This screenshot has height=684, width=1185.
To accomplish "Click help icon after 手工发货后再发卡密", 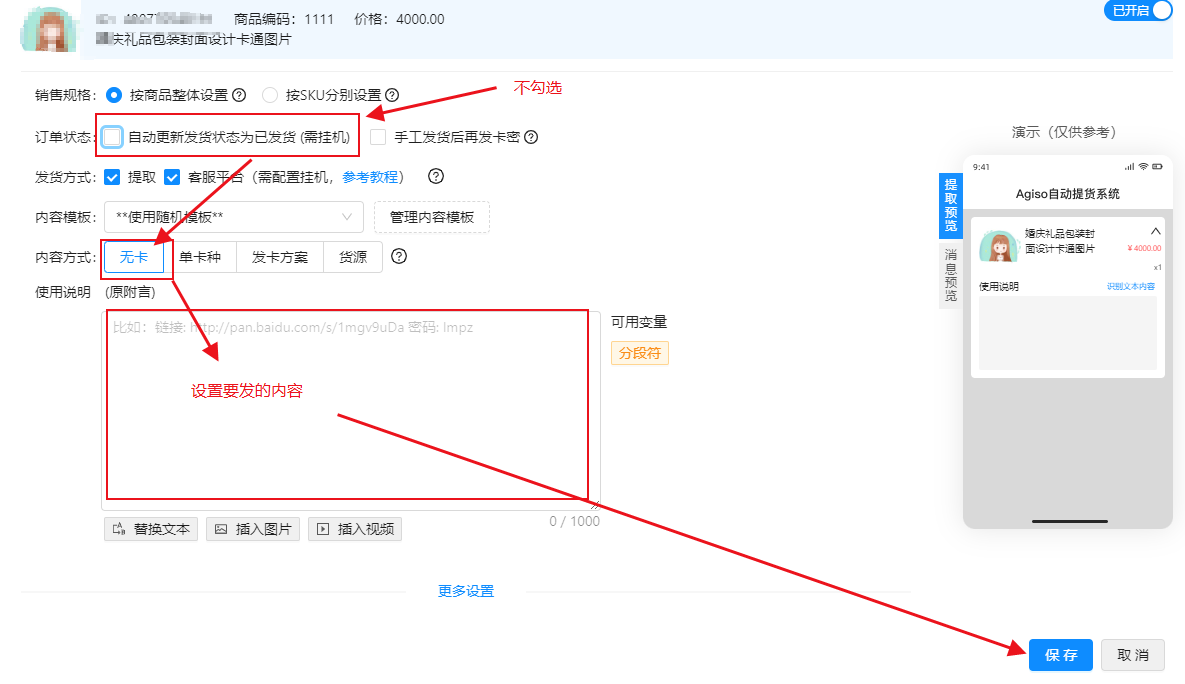I will coord(531,137).
